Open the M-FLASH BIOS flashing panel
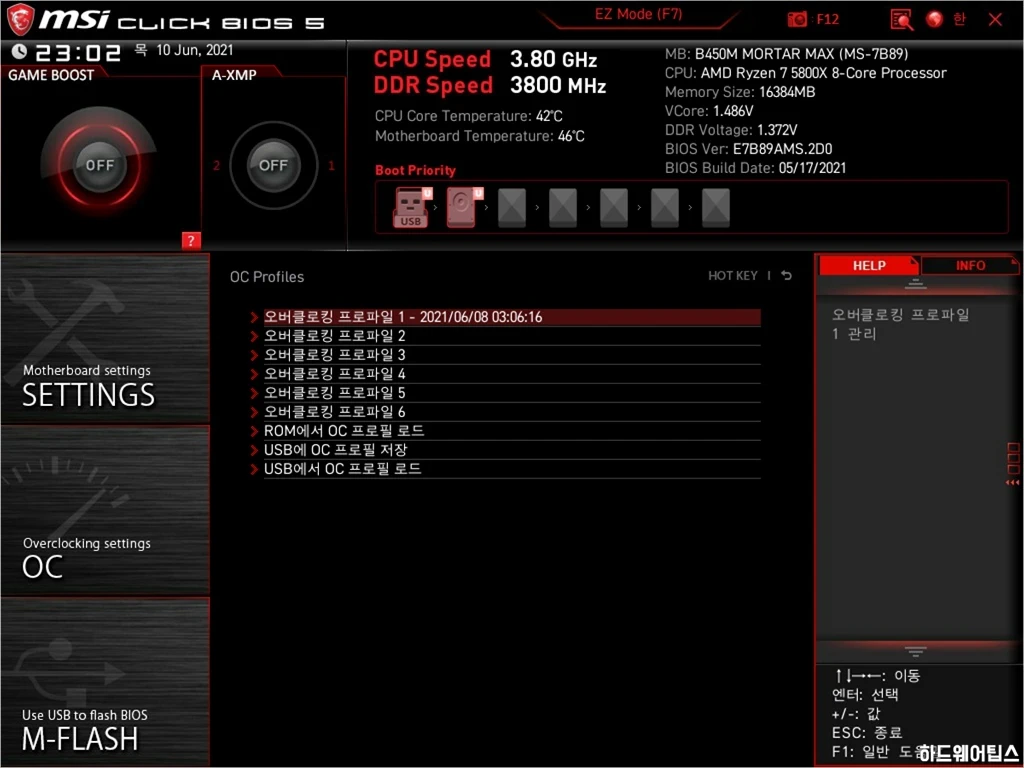The image size is (1024, 768). (x=105, y=682)
